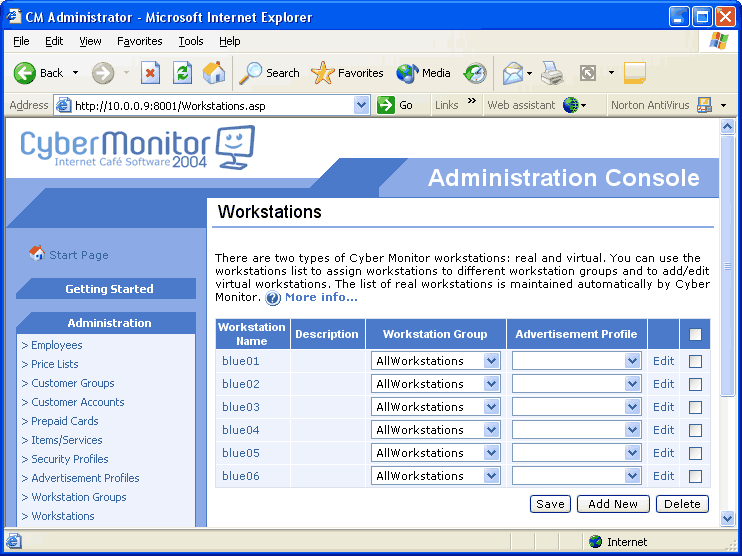Click the Edit link for blue01
The width and height of the screenshot is (742, 556).
click(x=663, y=361)
